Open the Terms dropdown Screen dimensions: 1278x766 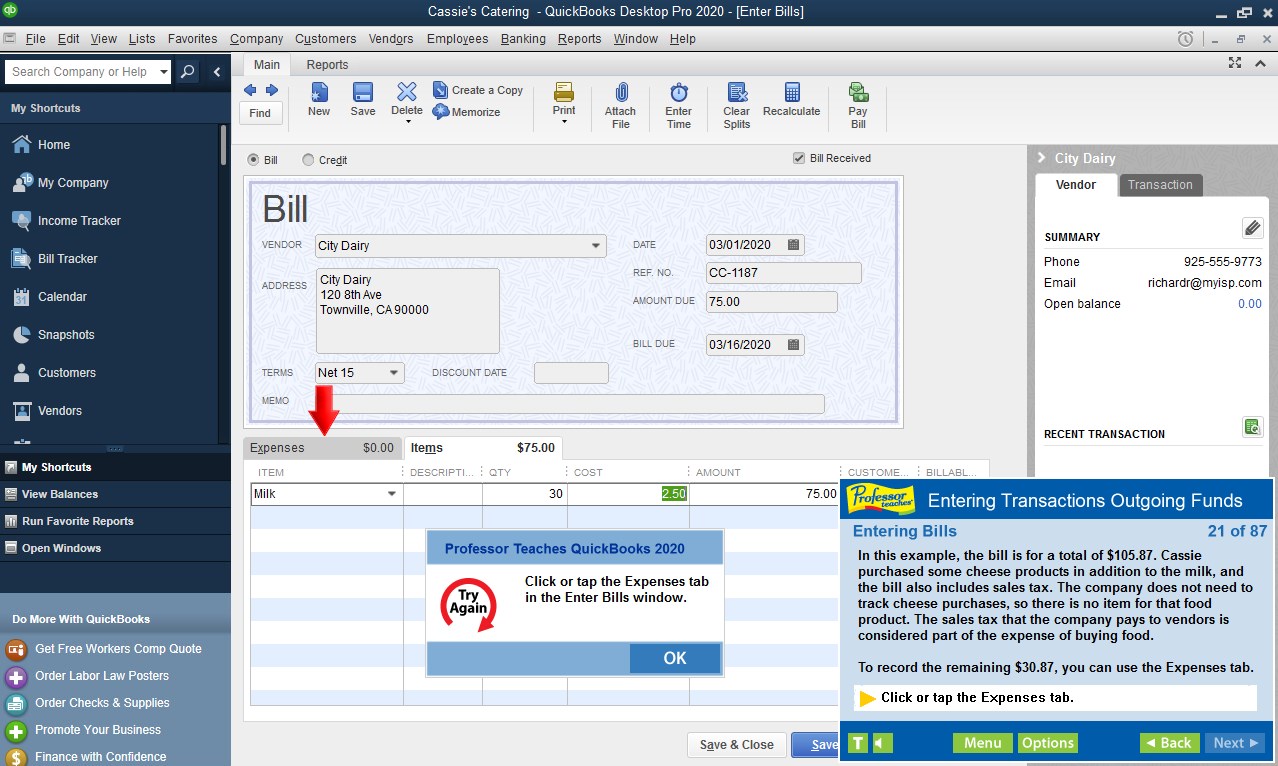pyautogui.click(x=394, y=373)
